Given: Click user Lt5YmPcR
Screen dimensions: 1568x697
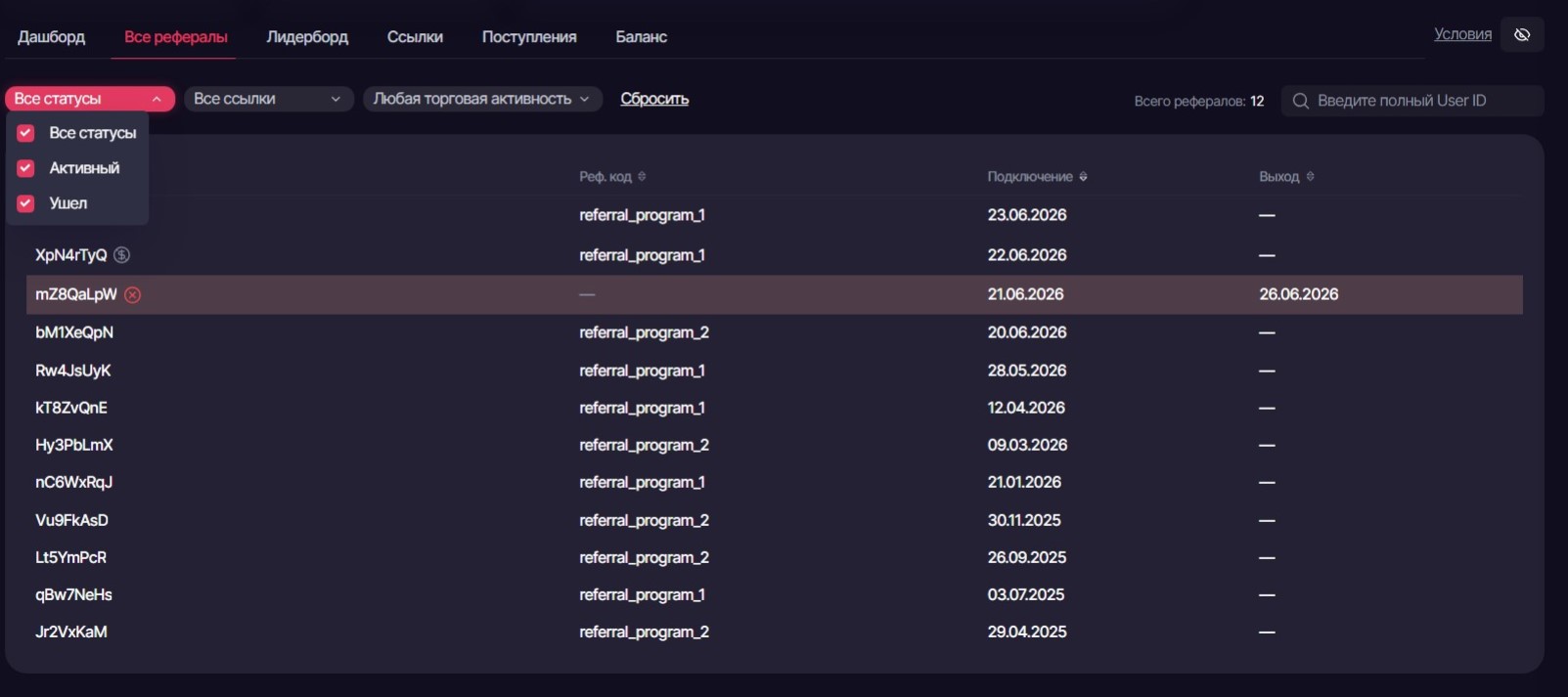Looking at the screenshot, I should [71, 557].
